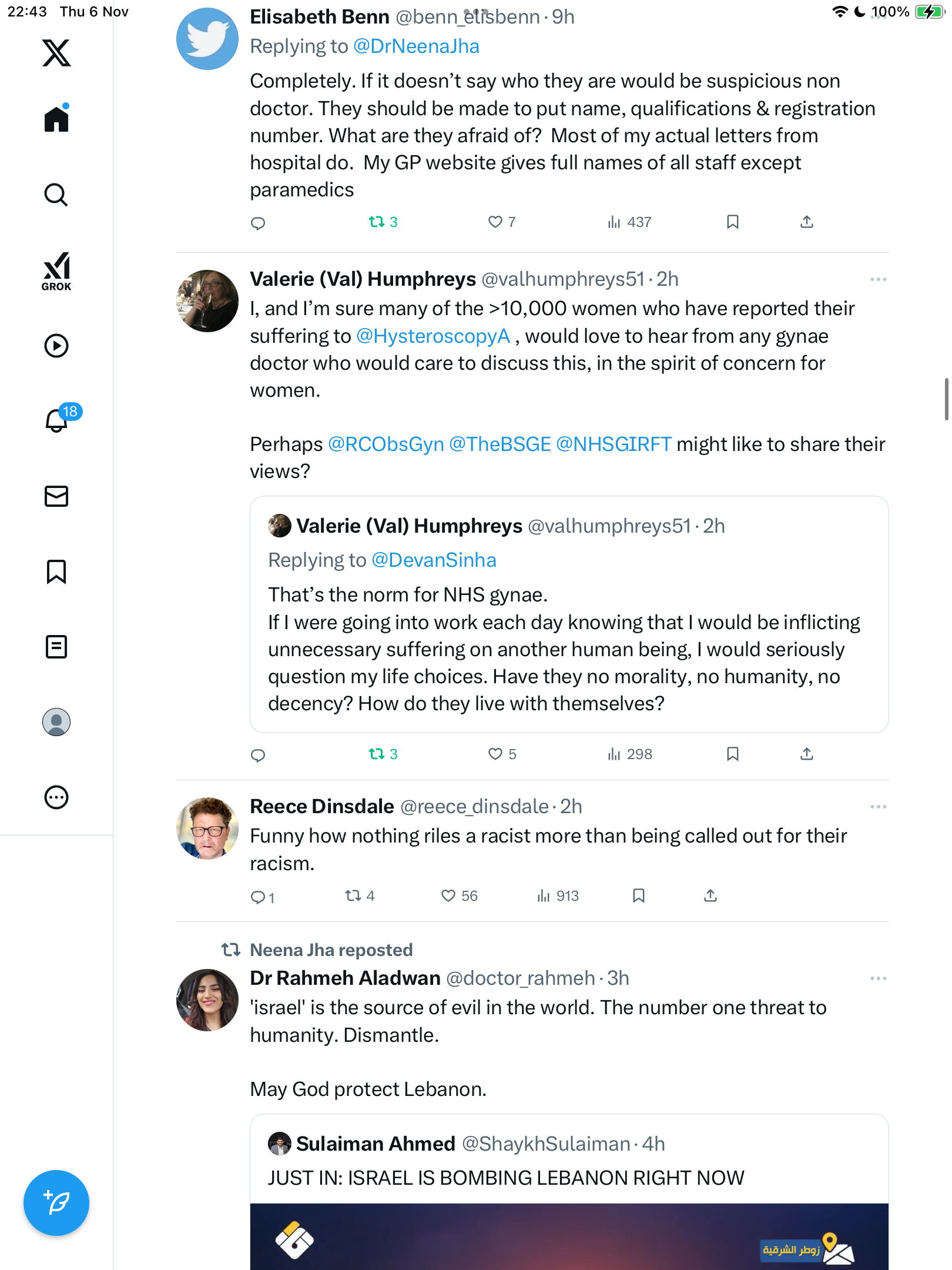Open Bookmarks in the sidebar

pos(56,571)
